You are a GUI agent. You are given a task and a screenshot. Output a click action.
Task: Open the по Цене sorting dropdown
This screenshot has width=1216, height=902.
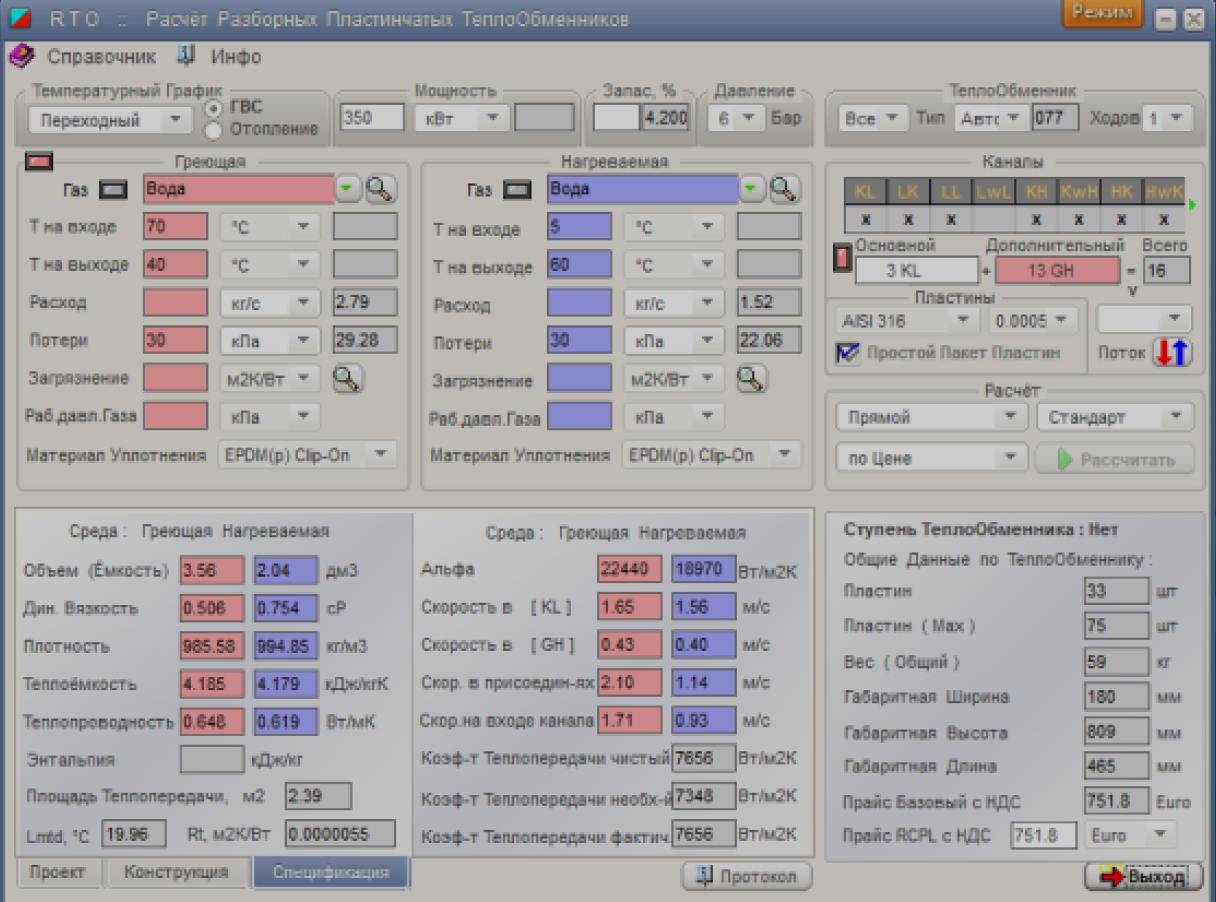click(931, 459)
